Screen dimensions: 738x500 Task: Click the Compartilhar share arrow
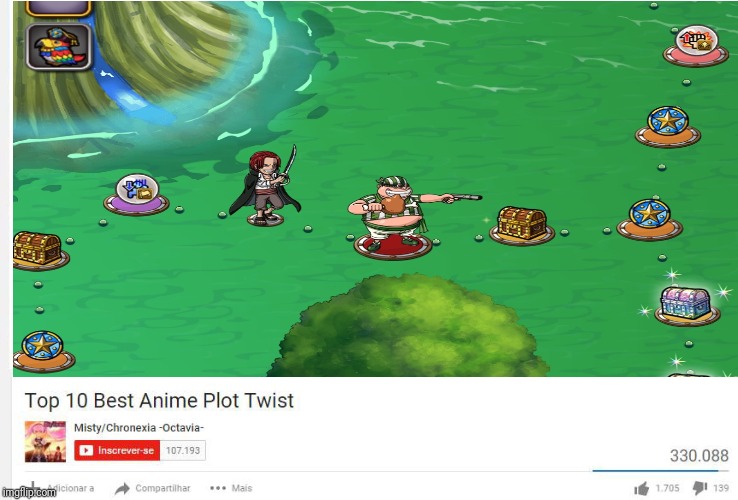tap(122, 489)
